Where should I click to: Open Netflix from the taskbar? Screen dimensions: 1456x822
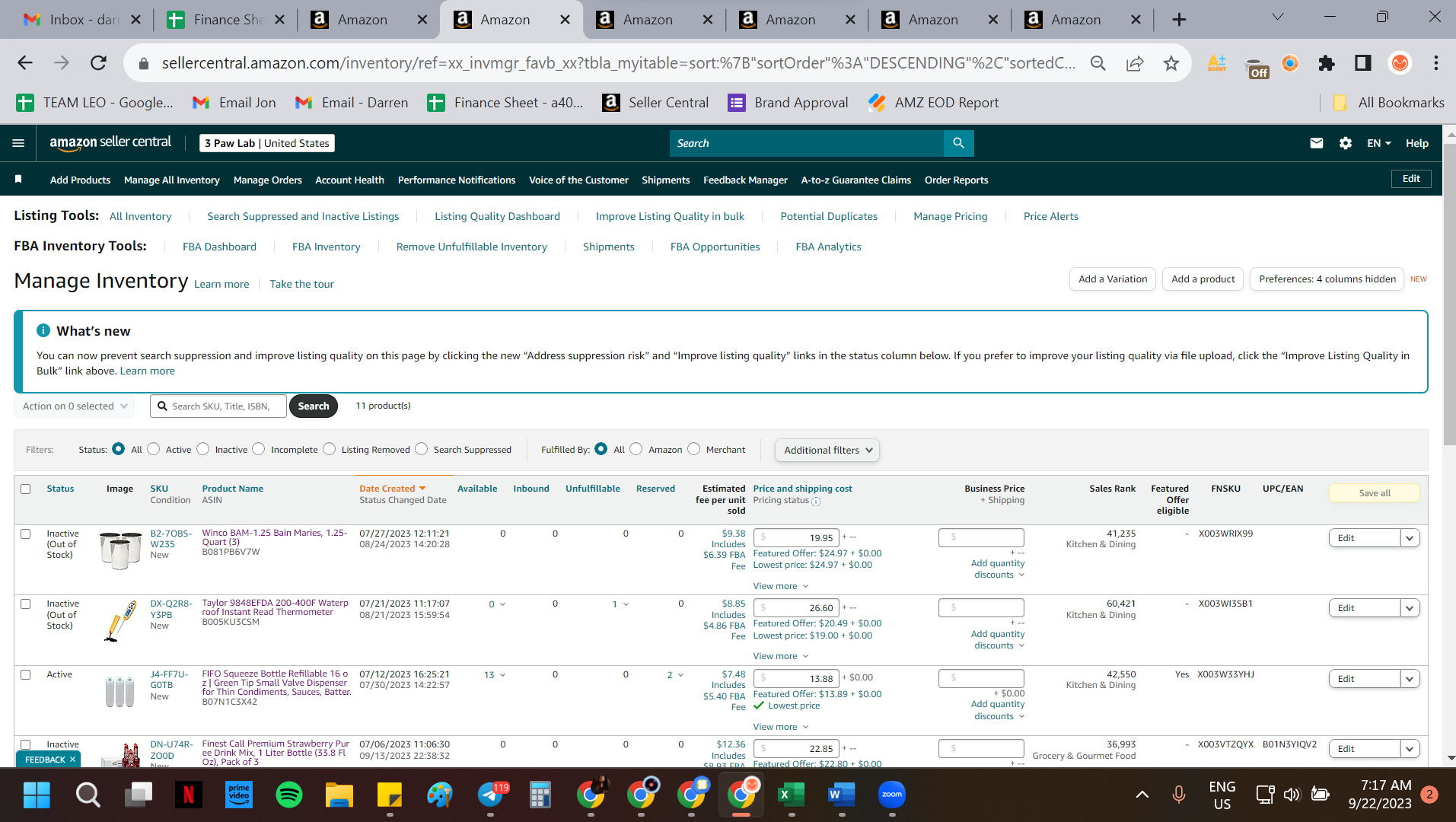point(188,795)
